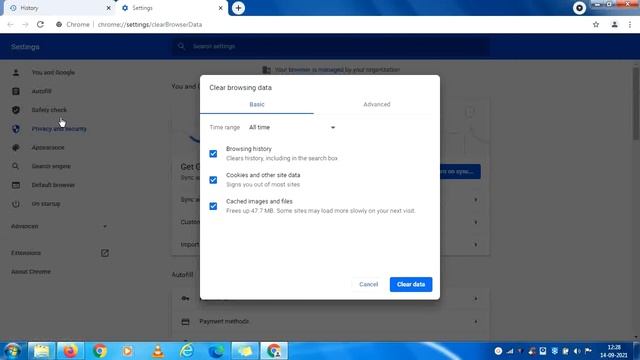Open a new browser tab

tap(238, 8)
